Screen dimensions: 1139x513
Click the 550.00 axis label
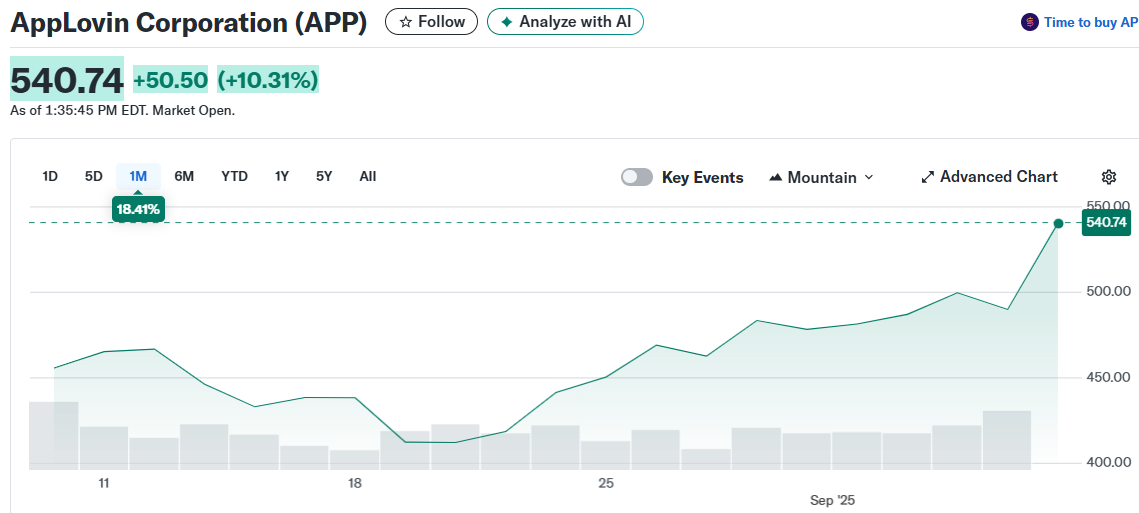1106,206
